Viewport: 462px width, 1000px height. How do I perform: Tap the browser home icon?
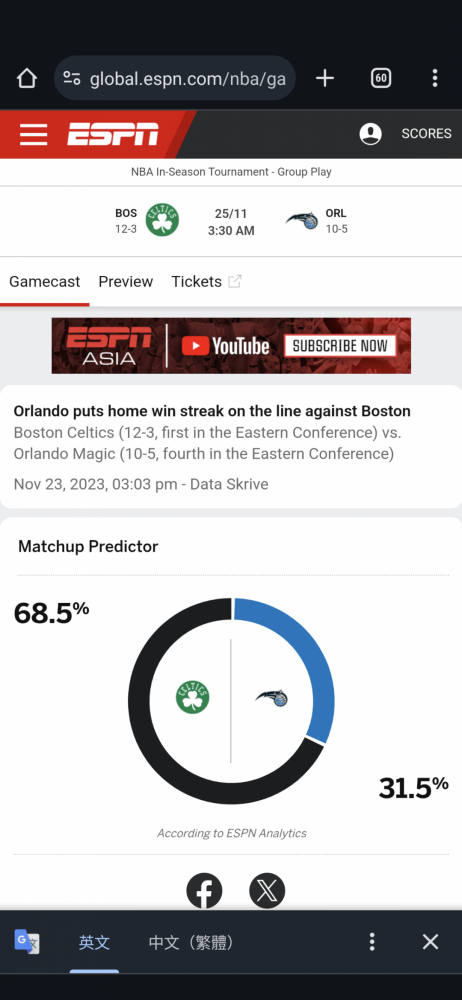(x=27, y=78)
